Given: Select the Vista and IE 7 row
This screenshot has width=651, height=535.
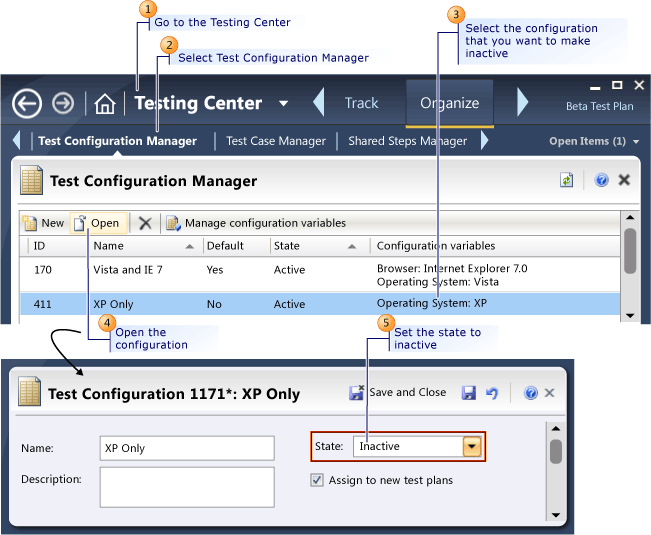Looking at the screenshot, I should click(320, 275).
